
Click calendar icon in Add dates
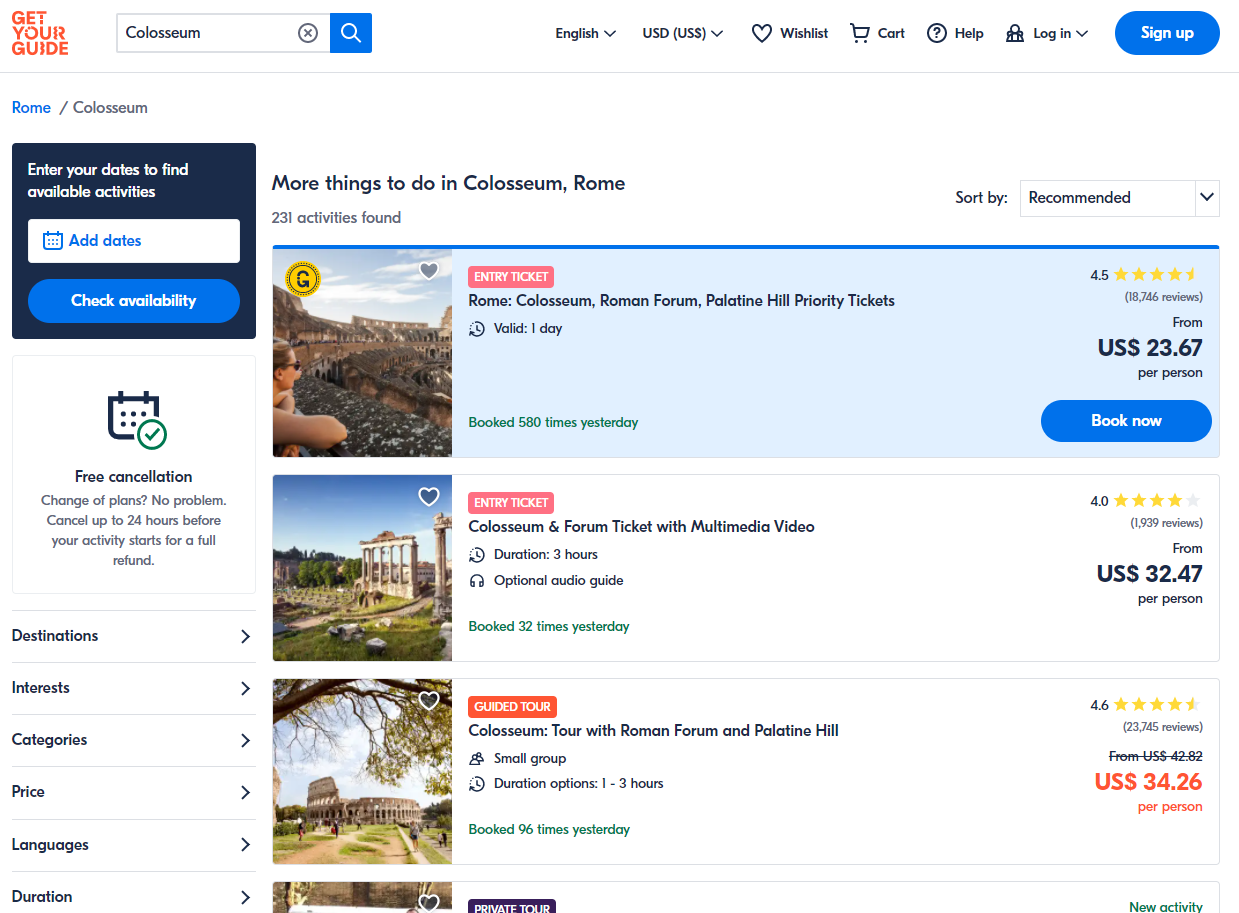(53, 240)
